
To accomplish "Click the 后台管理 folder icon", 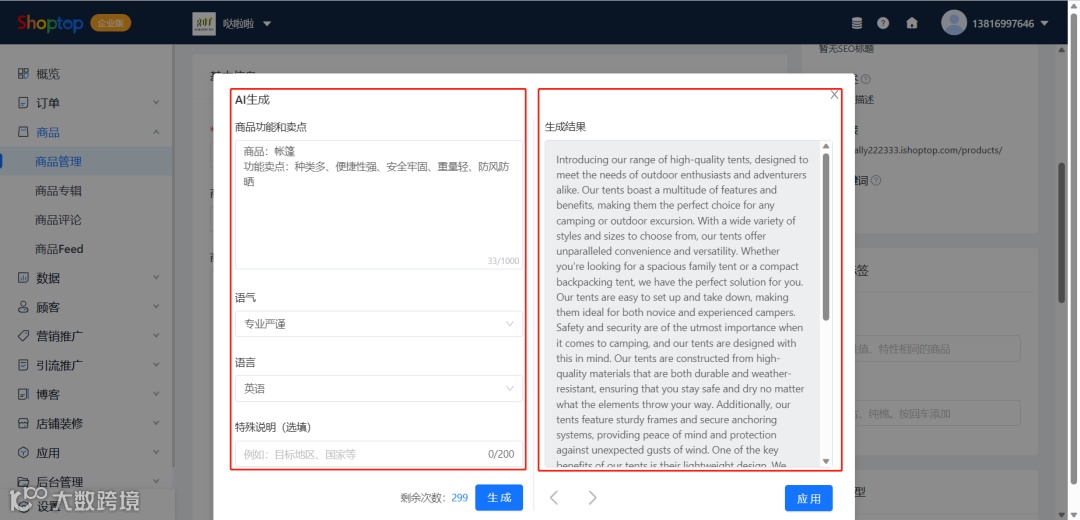I will [x=23, y=481].
